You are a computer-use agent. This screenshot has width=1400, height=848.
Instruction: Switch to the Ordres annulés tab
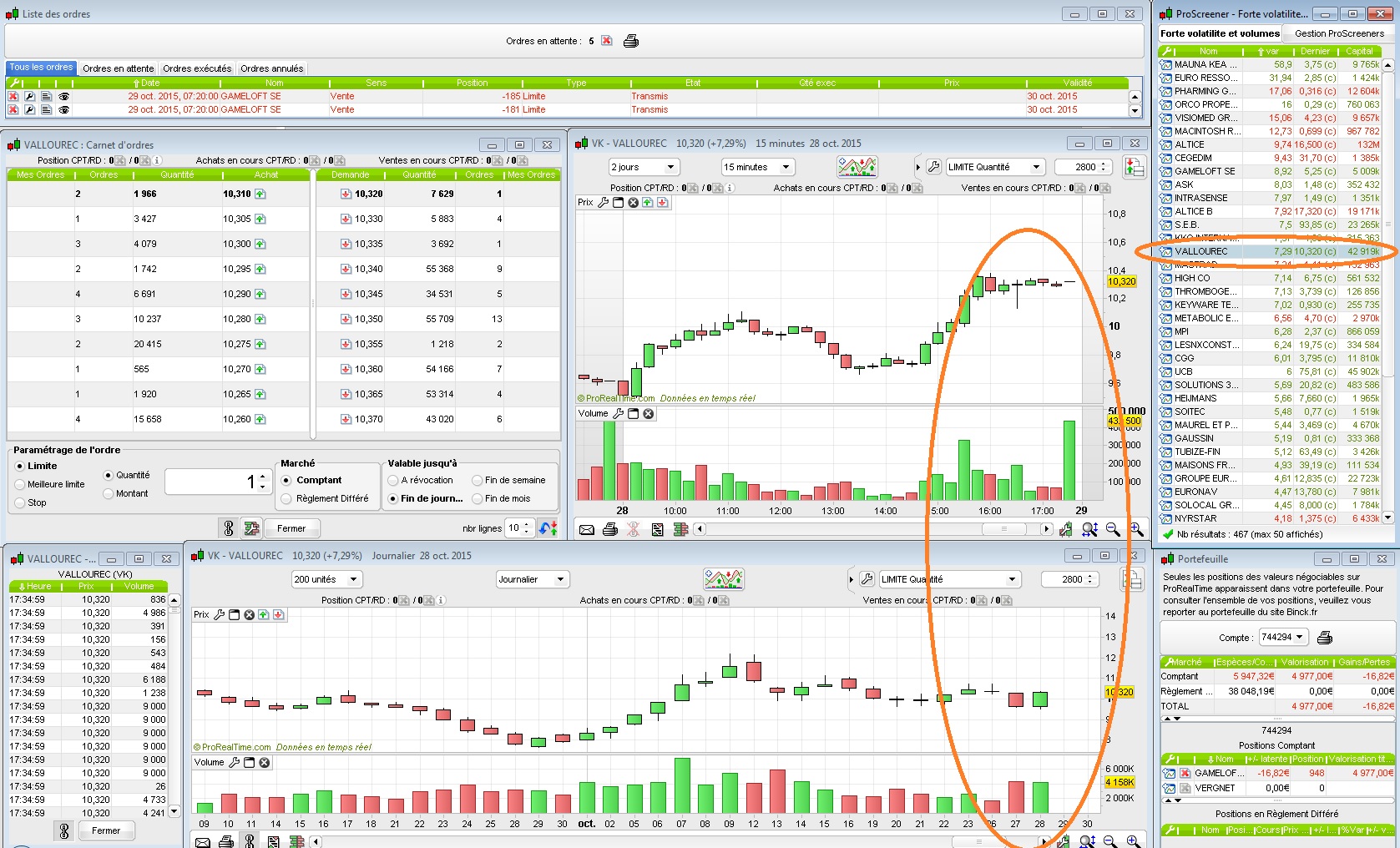point(272,68)
